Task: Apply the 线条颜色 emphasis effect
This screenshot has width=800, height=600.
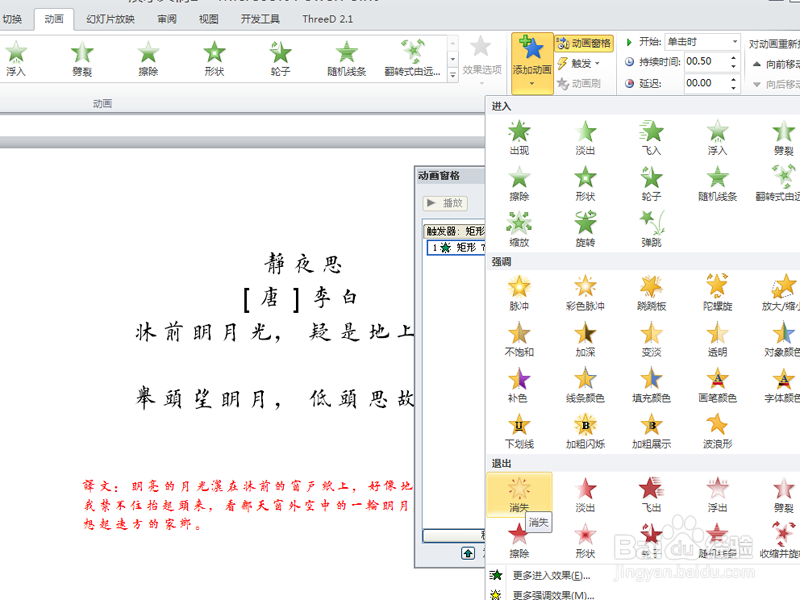Action: (585, 385)
